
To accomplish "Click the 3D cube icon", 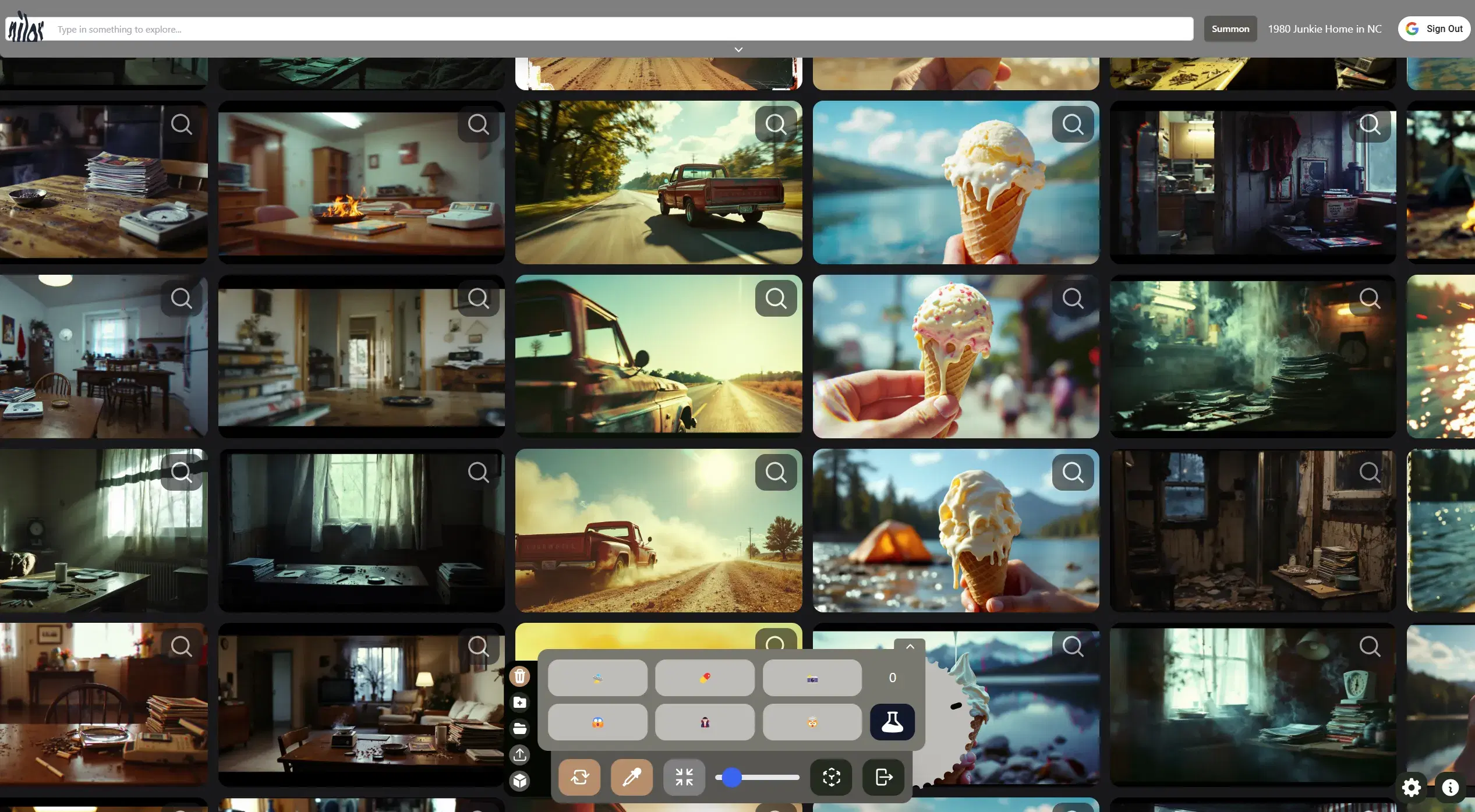I will pyautogui.click(x=519, y=781).
